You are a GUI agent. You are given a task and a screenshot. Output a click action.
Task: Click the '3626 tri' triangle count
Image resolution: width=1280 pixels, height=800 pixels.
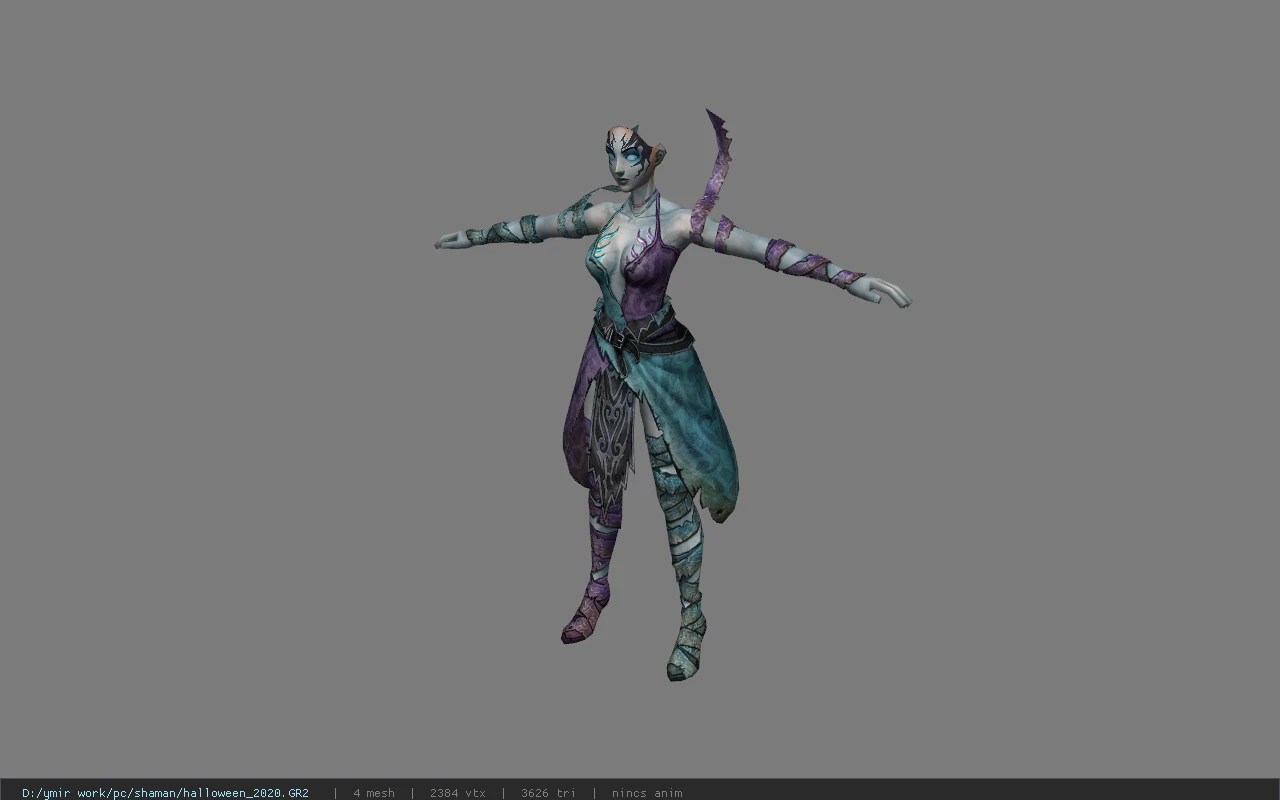(x=548, y=793)
